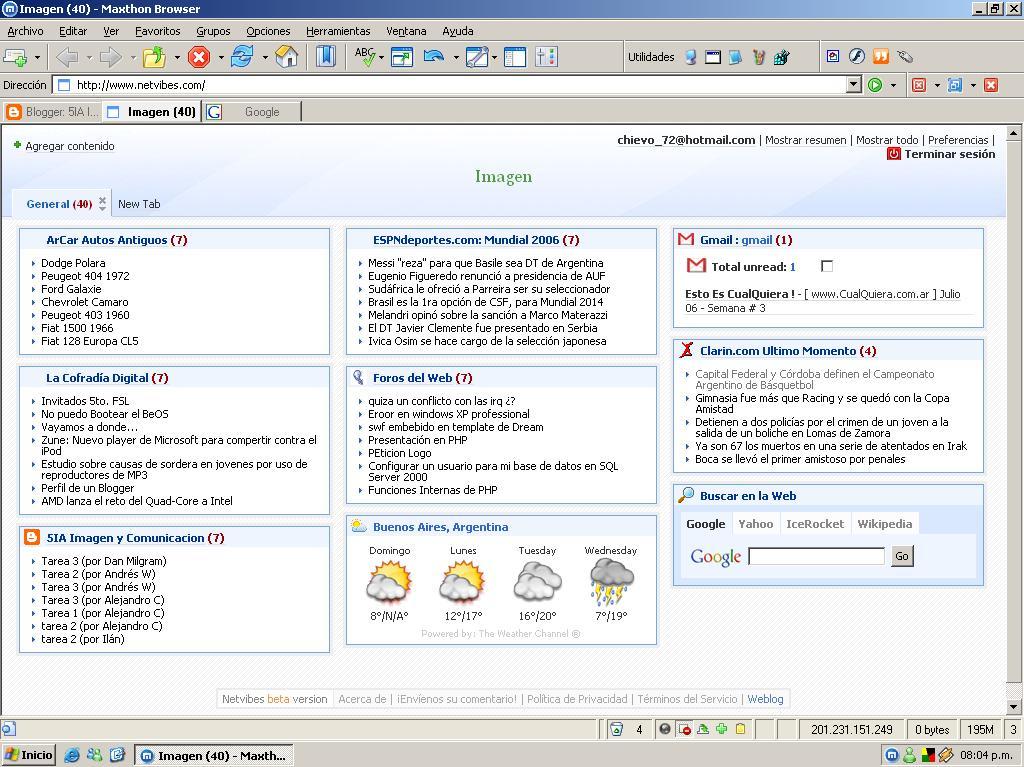This screenshot has height=767, width=1024.
Task: Open Peugeot 404 1972 article
Action: [86, 276]
